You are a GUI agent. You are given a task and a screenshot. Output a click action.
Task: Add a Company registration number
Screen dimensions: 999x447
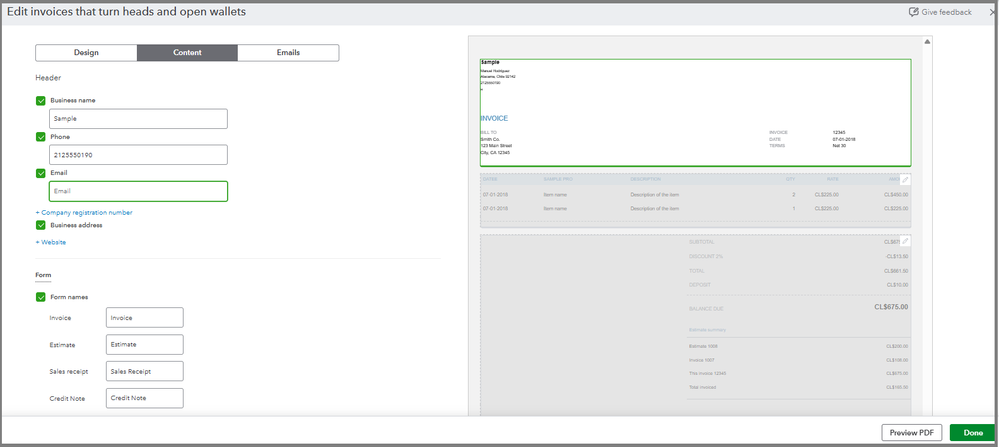click(84, 213)
